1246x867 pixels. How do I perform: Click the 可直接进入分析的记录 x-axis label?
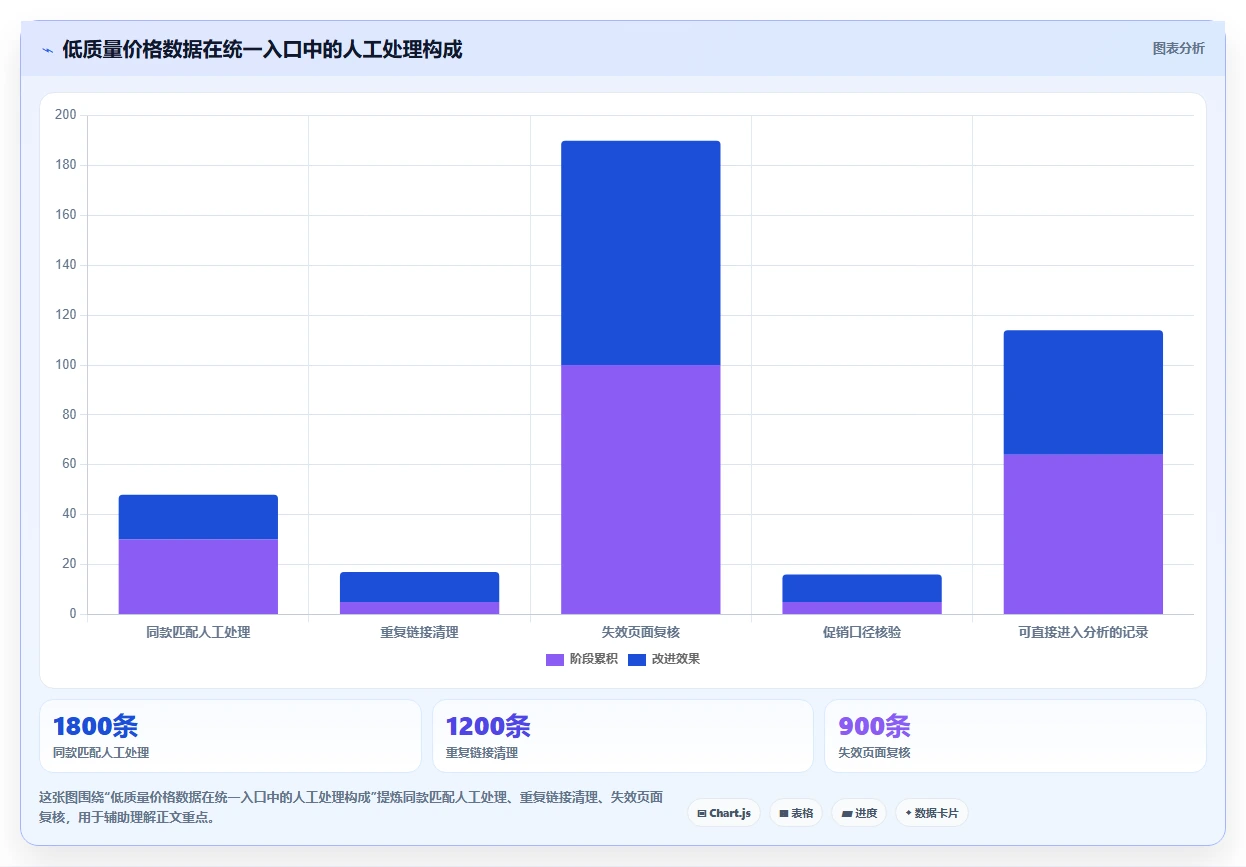pos(1083,632)
